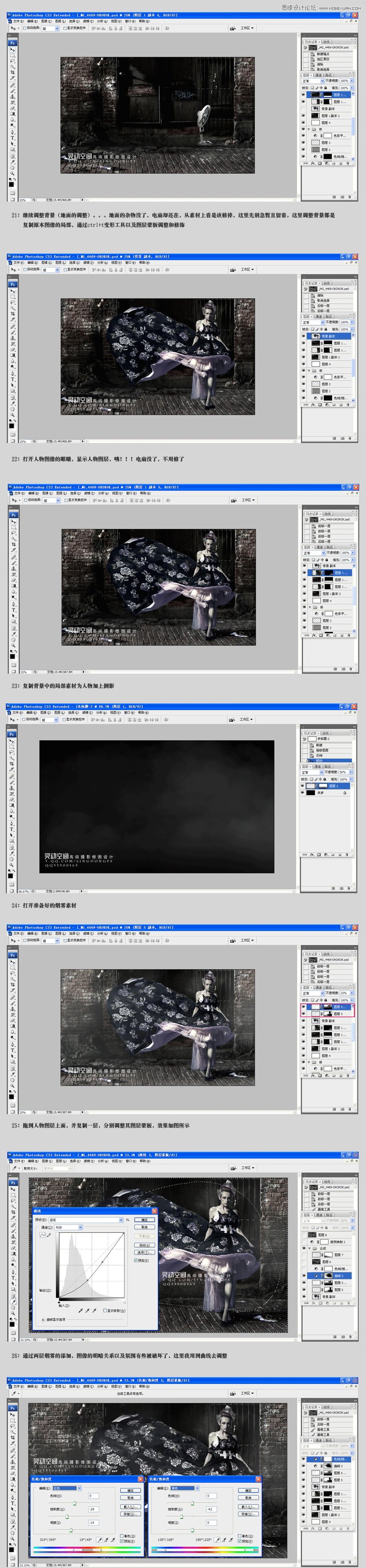Open the 正常 blend mode dropdown in the 未标题-2 window
The height and width of the screenshot is (1568, 366).
312,772
